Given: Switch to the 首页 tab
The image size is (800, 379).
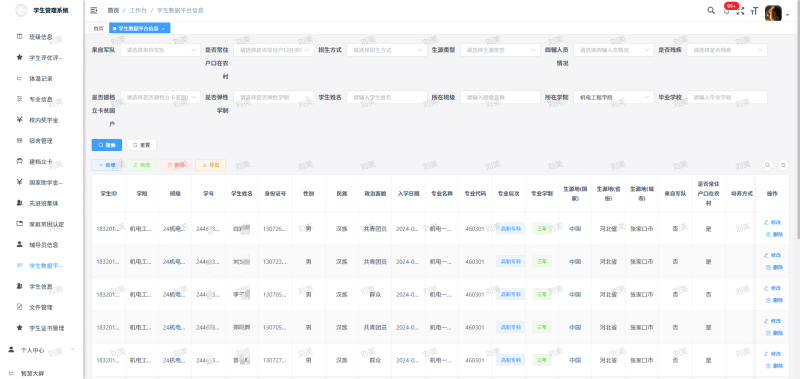Looking at the screenshot, I should click(x=98, y=29).
